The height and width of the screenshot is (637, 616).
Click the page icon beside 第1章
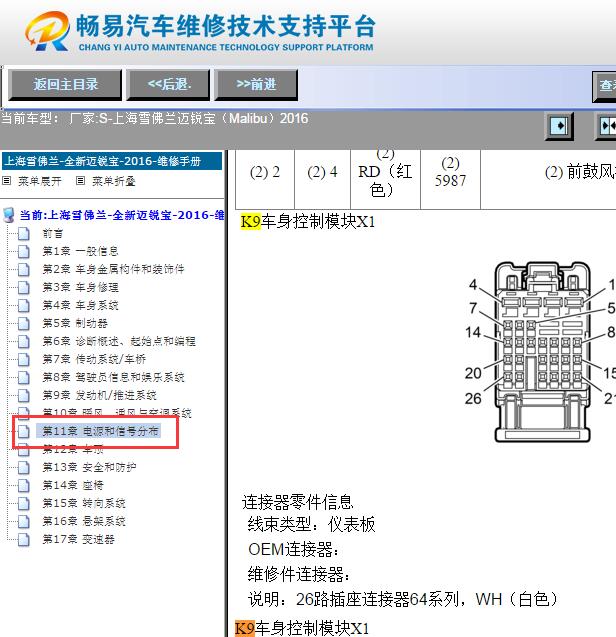[24, 251]
